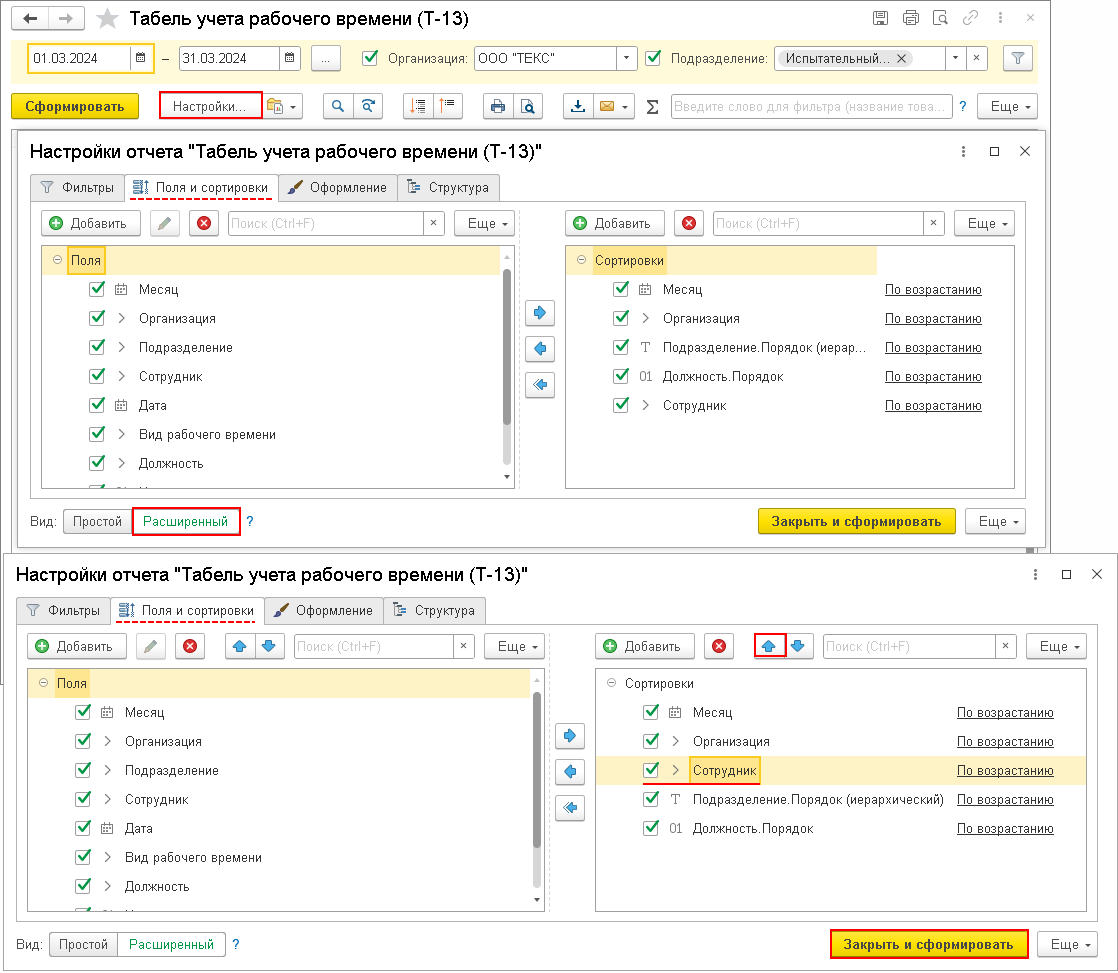Click the Сформировать button
1118x973 pixels.
75,106
